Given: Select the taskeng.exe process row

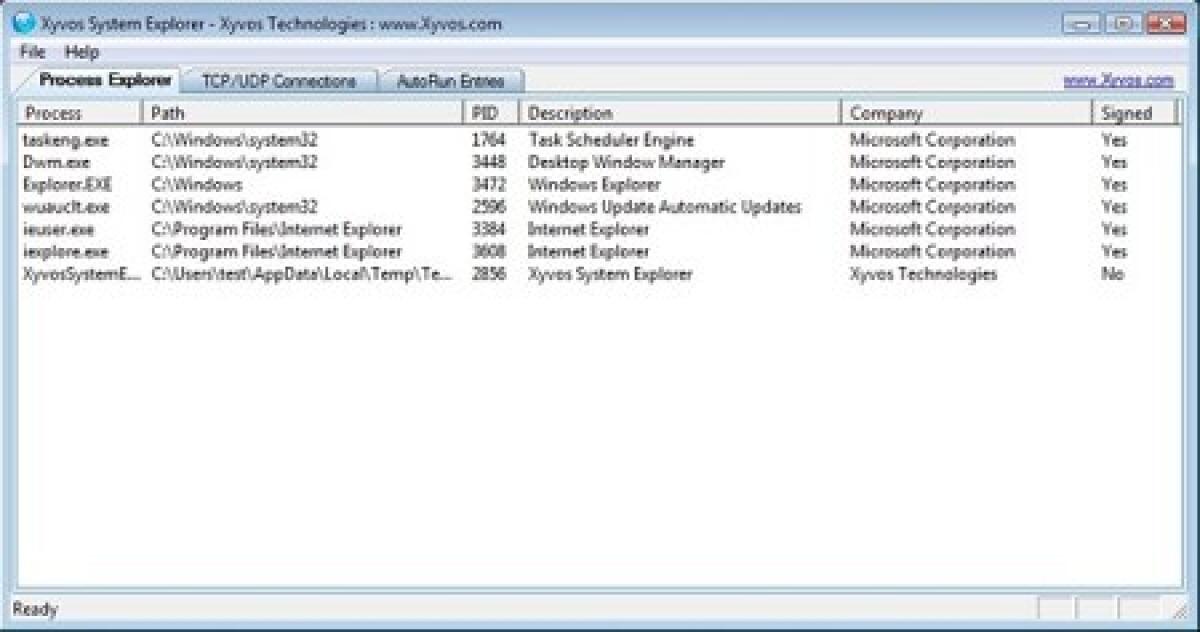Looking at the screenshot, I should (x=599, y=140).
